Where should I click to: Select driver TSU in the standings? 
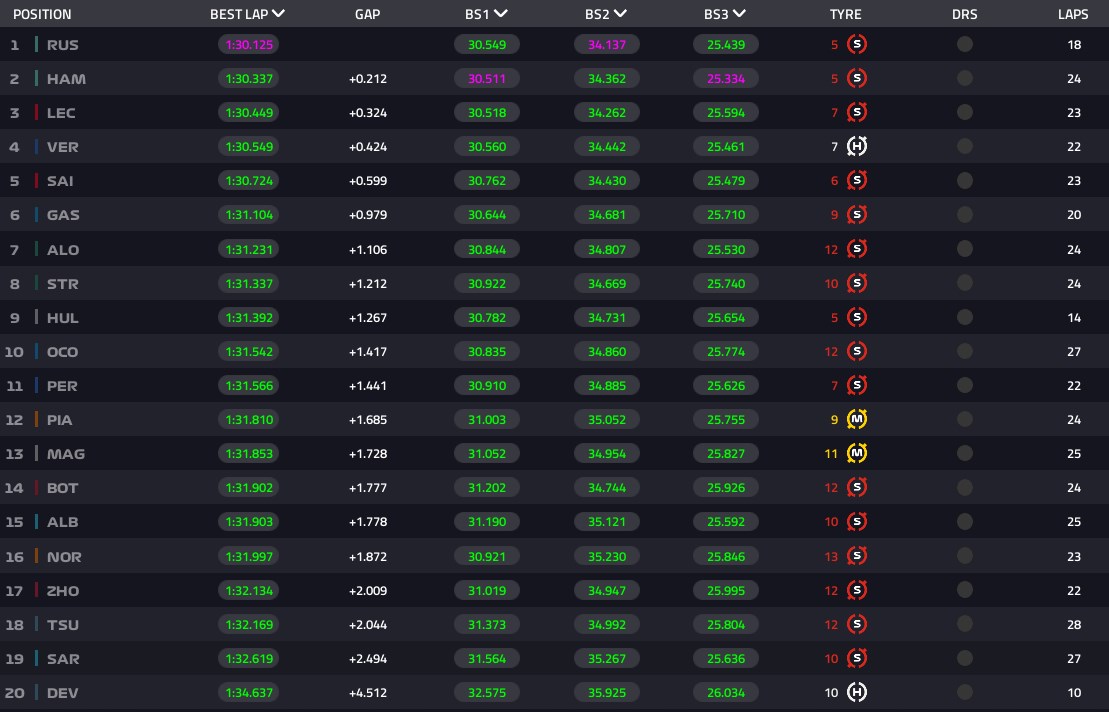point(63,625)
